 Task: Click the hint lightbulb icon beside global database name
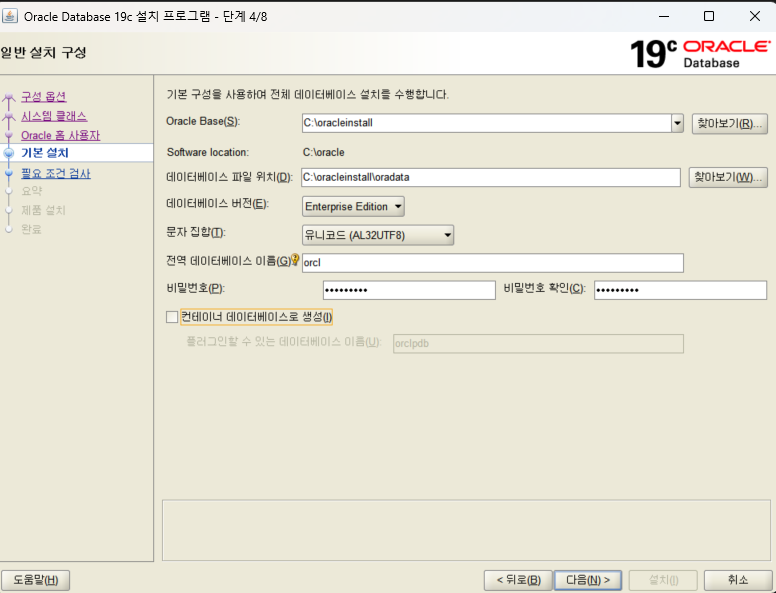click(x=295, y=259)
